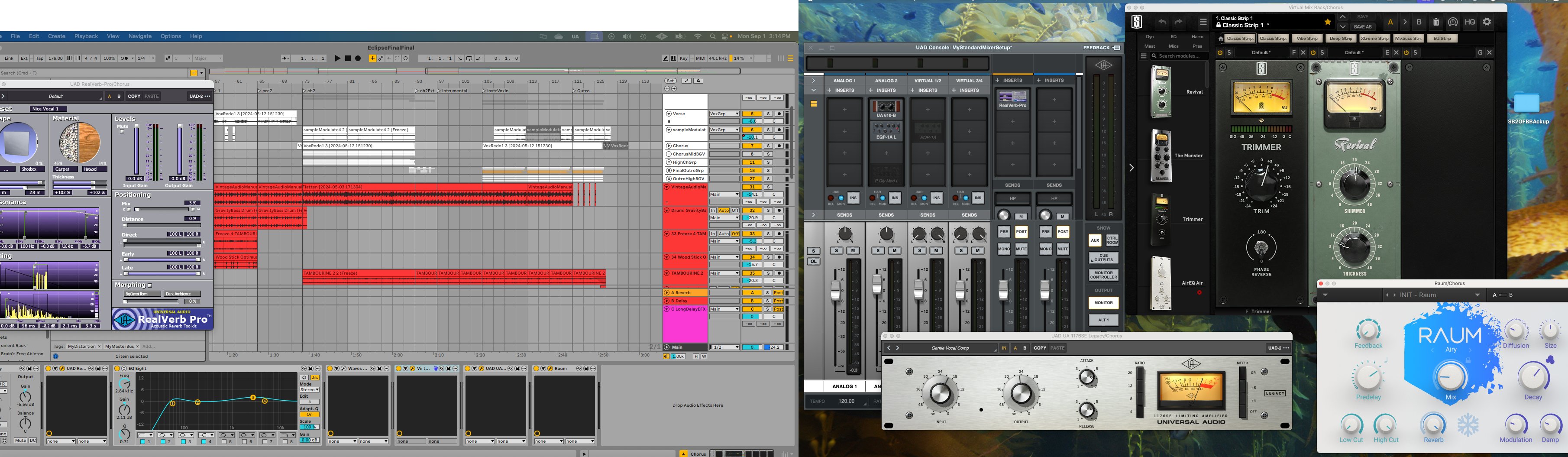Toggle HQ mode in Virtual Mix Rack

1470,22
